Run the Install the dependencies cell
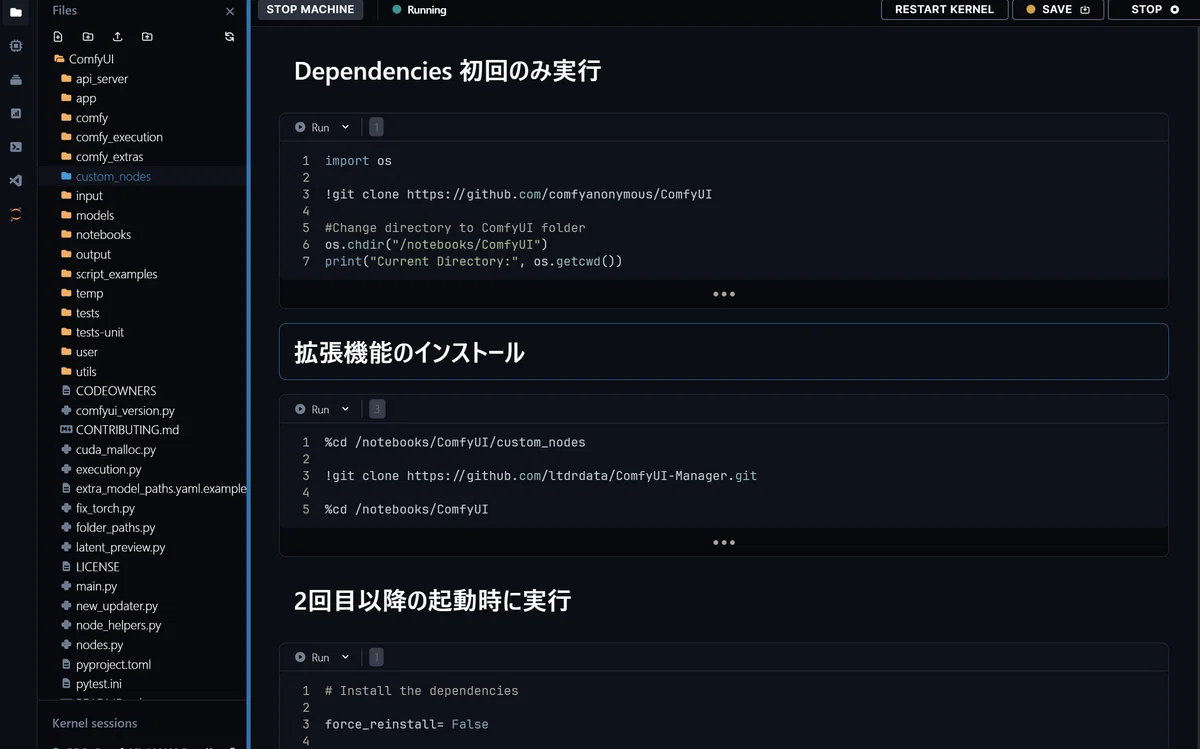The image size is (1200, 749). 311,657
